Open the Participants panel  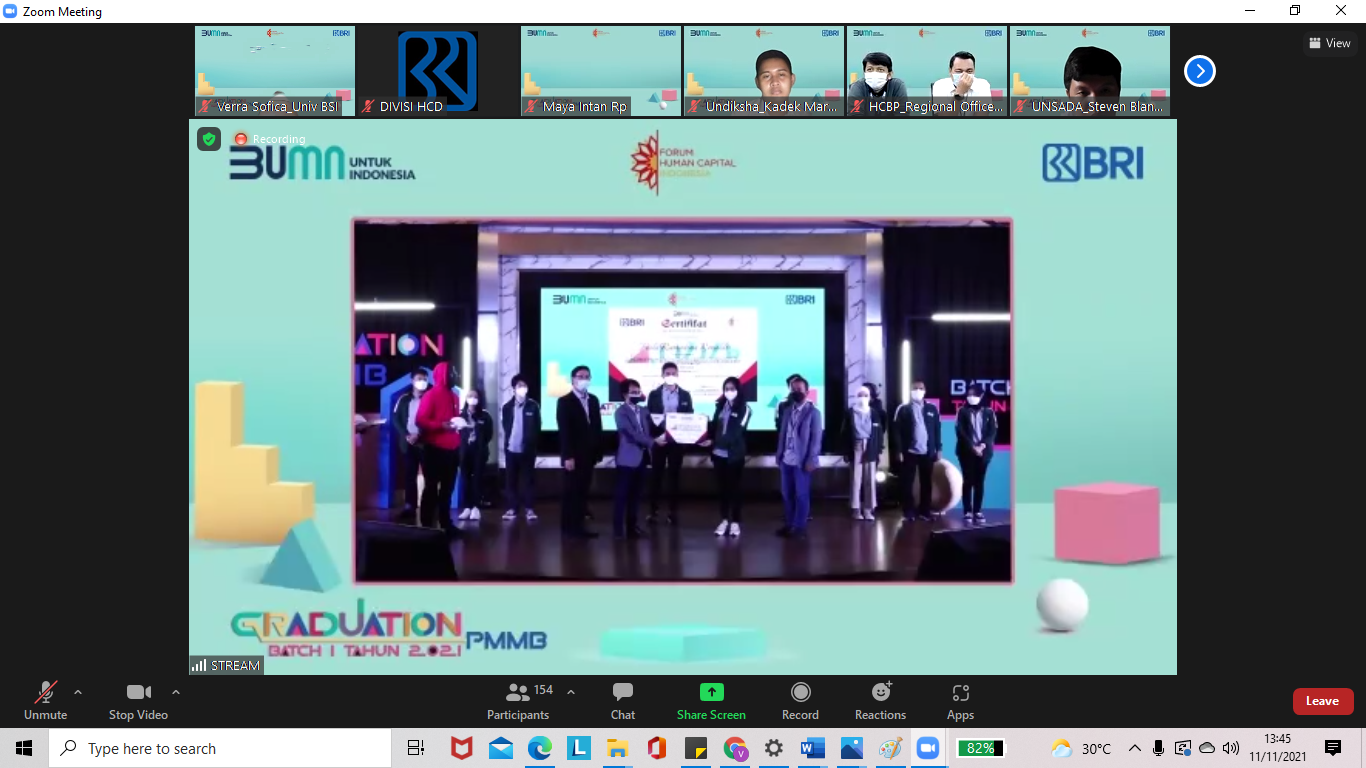click(x=518, y=700)
